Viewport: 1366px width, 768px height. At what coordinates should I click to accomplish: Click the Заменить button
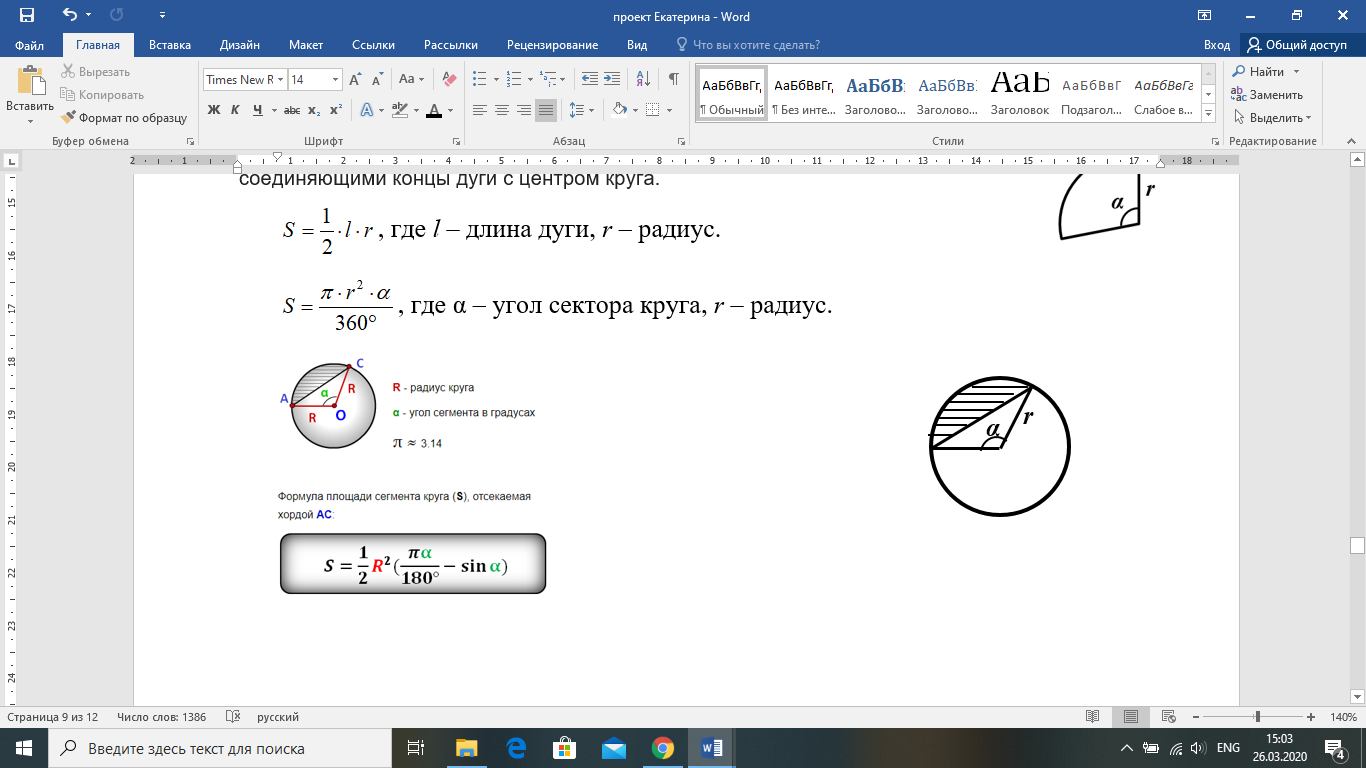[x=1267, y=95]
